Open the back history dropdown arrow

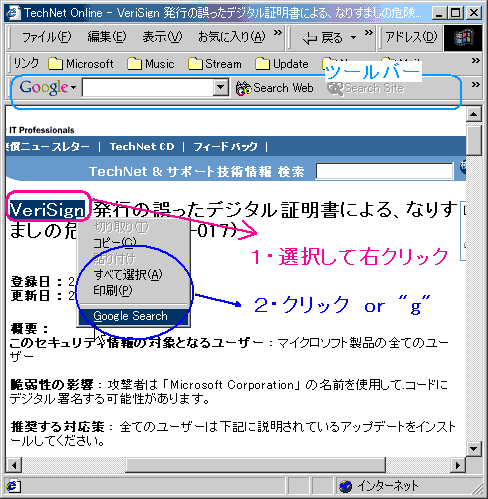tap(353, 38)
